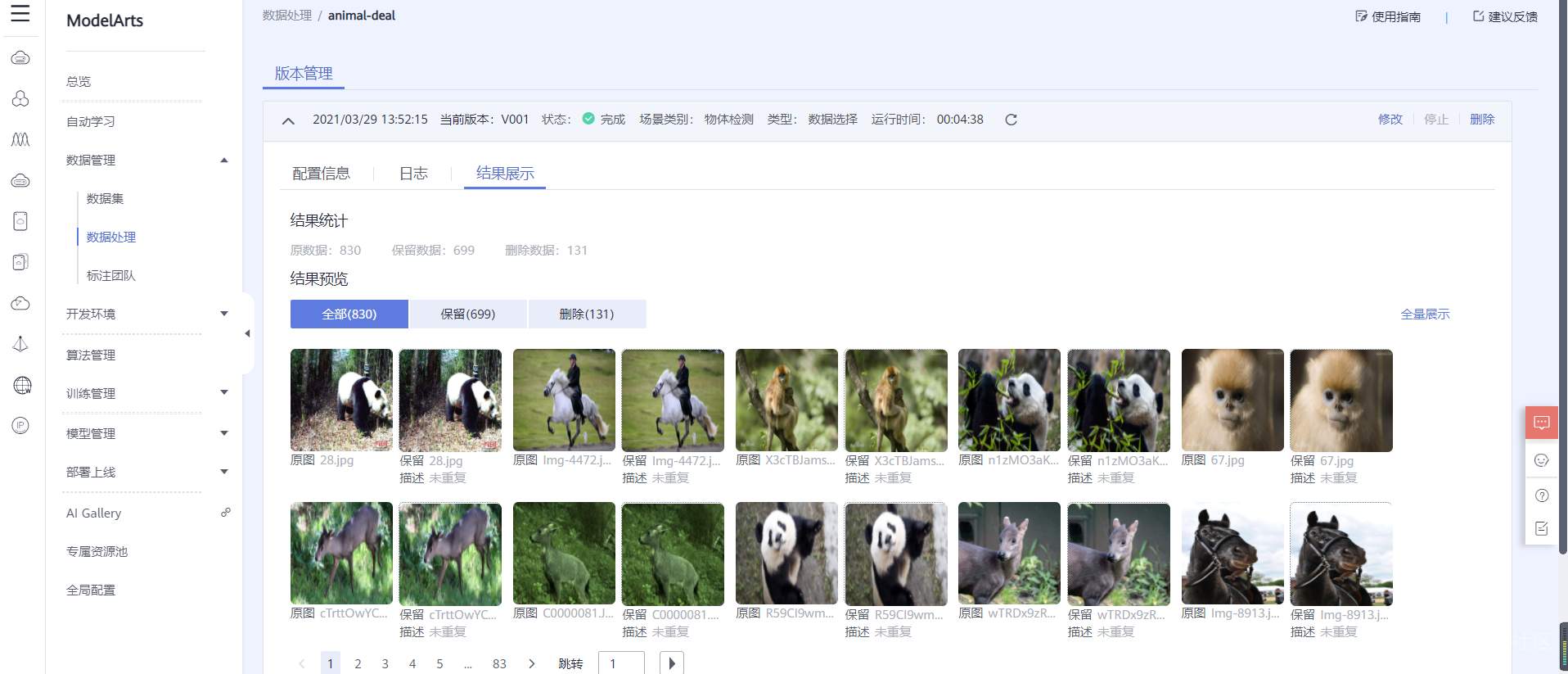Screen dimensions: 1568x674
Task: Open original horse rider thumbnail Img-4472
Action: coord(564,400)
